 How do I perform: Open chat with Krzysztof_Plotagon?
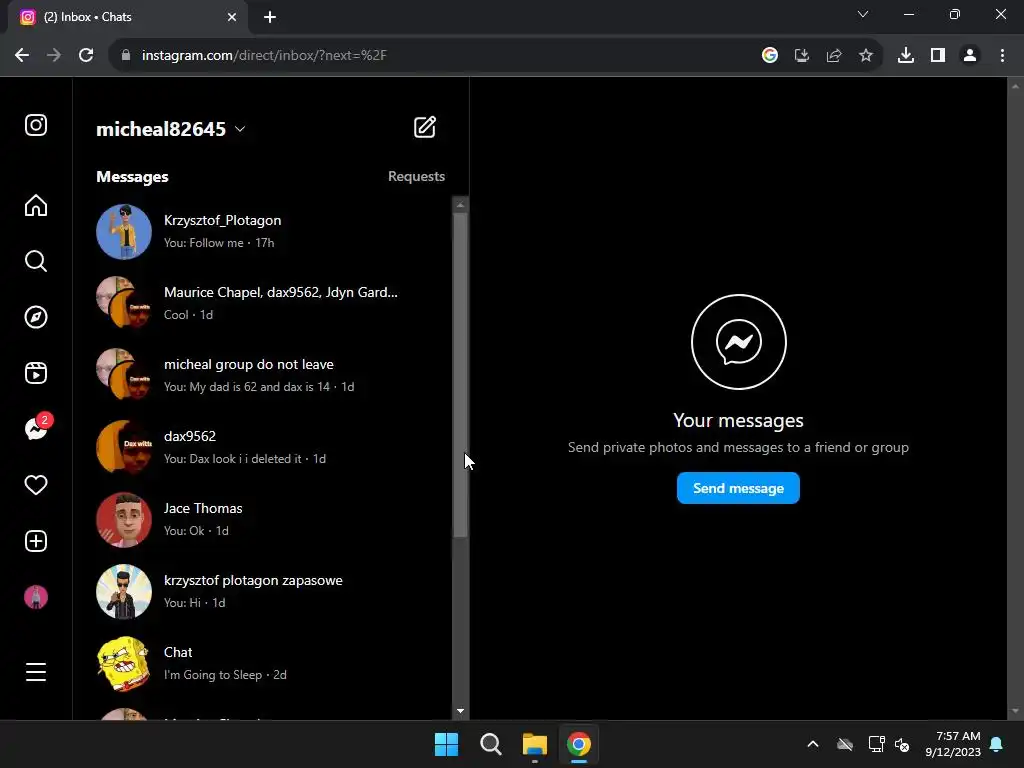(263, 232)
